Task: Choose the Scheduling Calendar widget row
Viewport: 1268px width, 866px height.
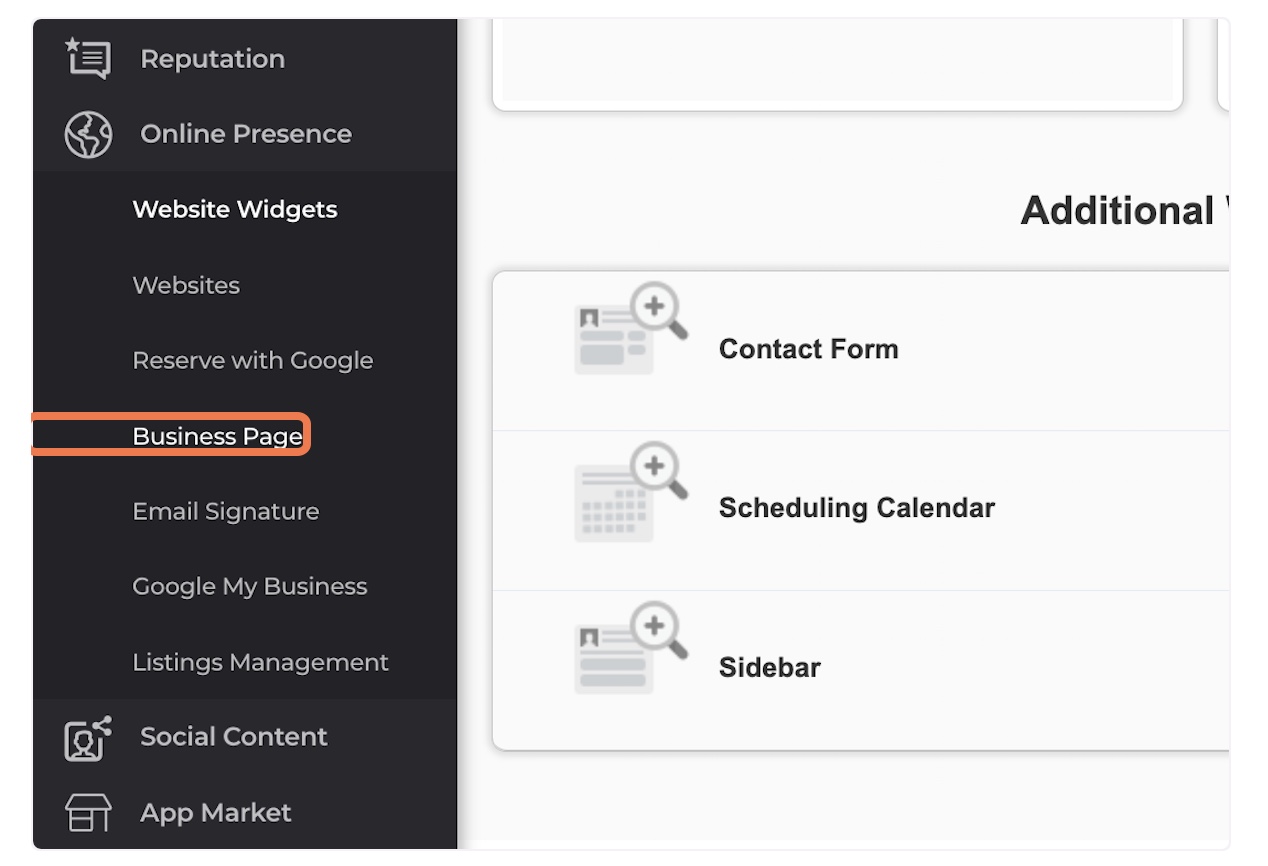Action: click(861, 510)
